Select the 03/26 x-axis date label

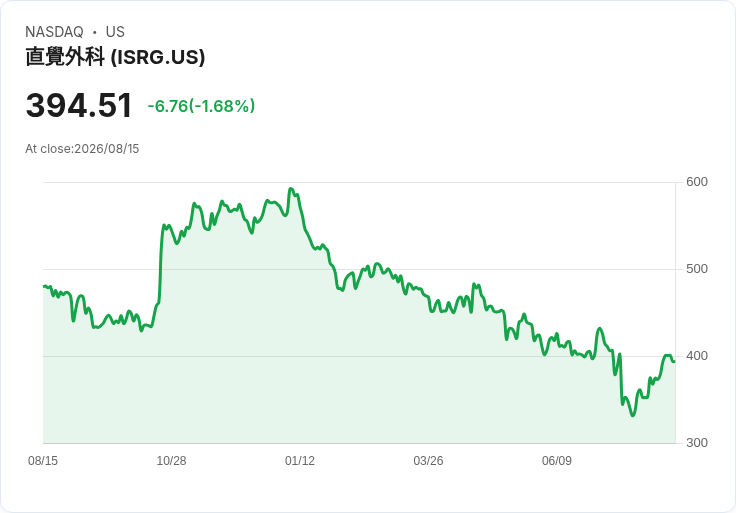click(x=428, y=460)
